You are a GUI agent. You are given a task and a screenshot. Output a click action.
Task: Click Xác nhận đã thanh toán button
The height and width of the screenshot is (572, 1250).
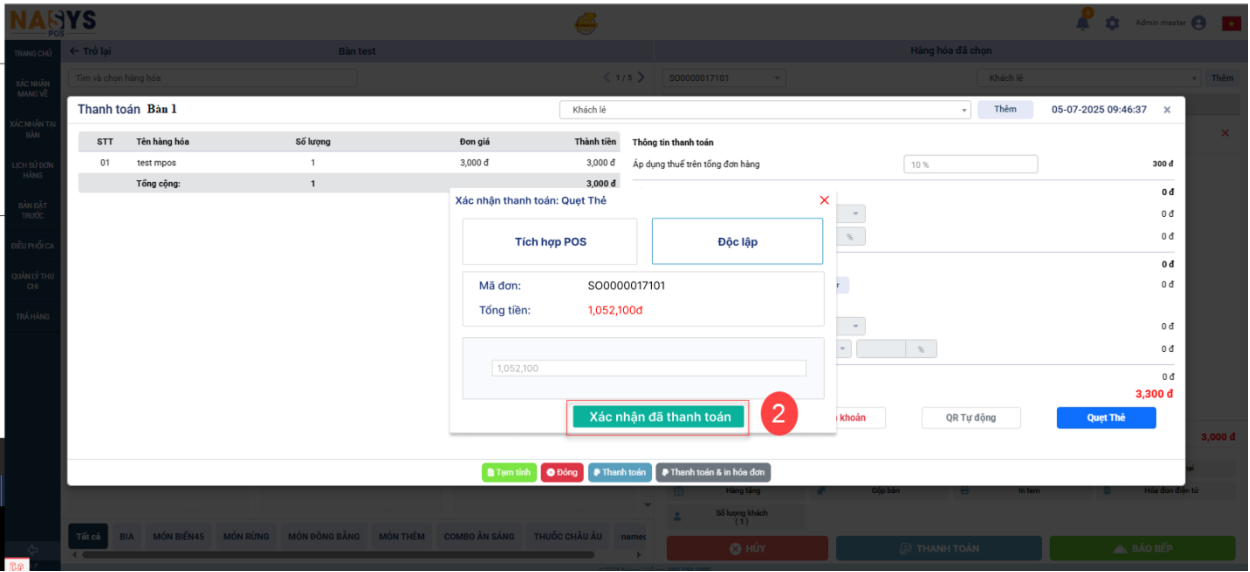point(659,417)
